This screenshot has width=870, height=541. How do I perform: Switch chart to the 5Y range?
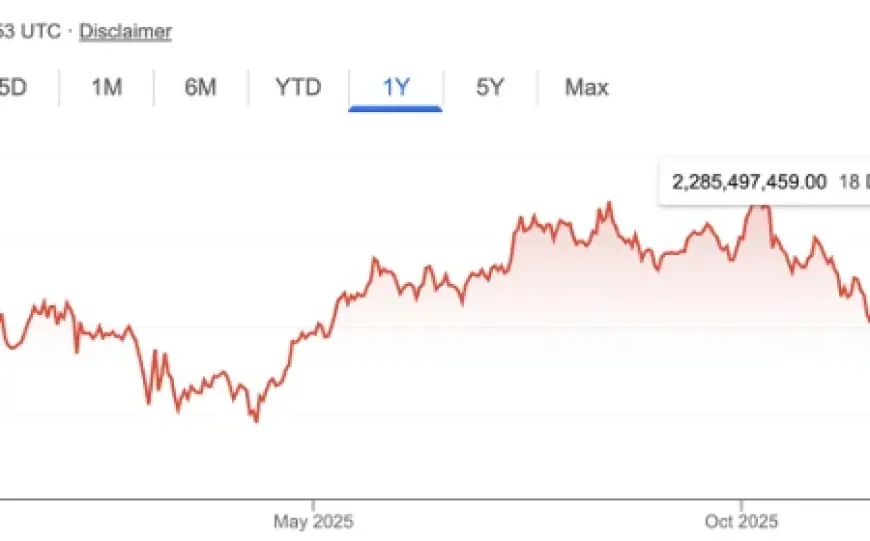[x=490, y=87]
